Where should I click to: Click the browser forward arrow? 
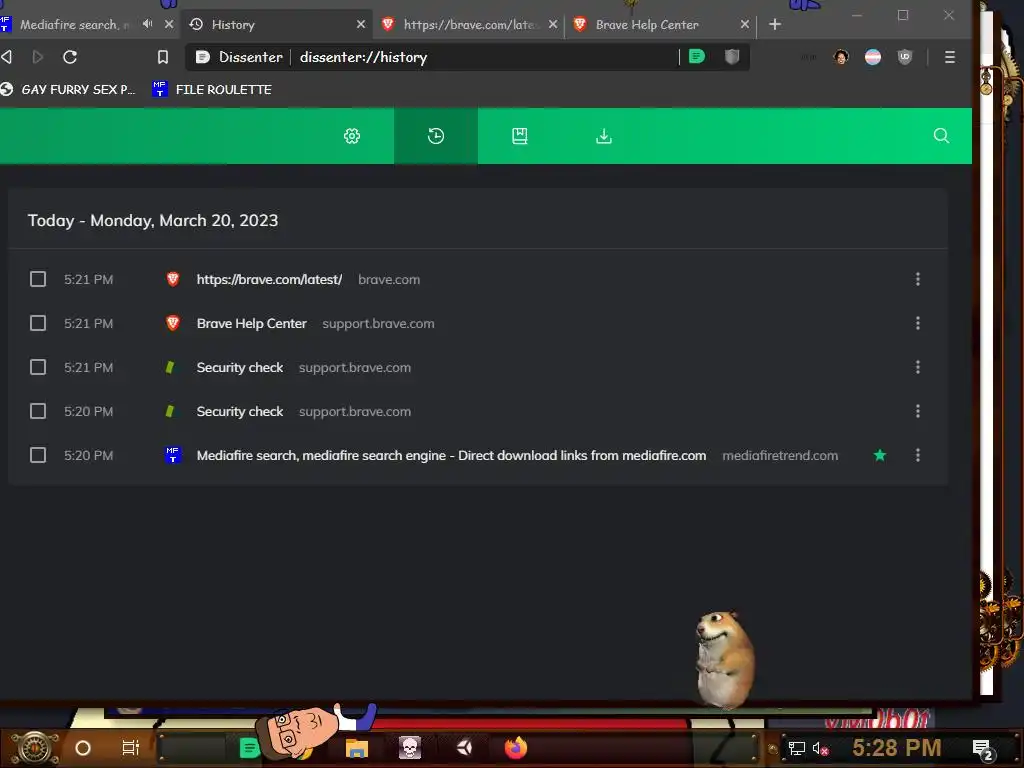tap(38, 57)
